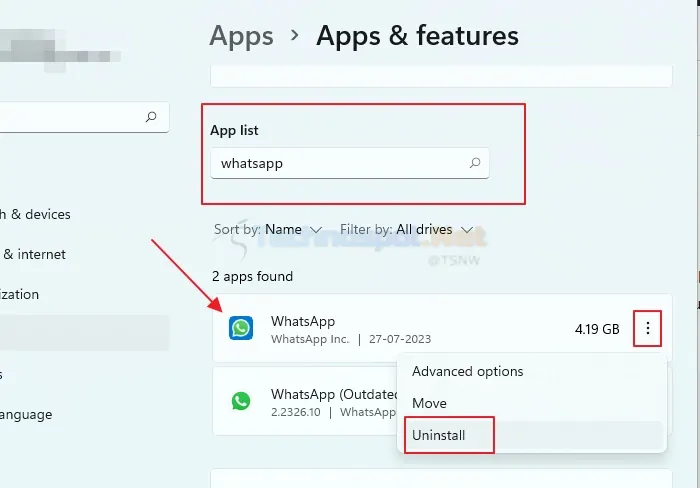The image size is (700, 488).
Task: Open the Sort by Name dropdown
Action: click(x=268, y=229)
